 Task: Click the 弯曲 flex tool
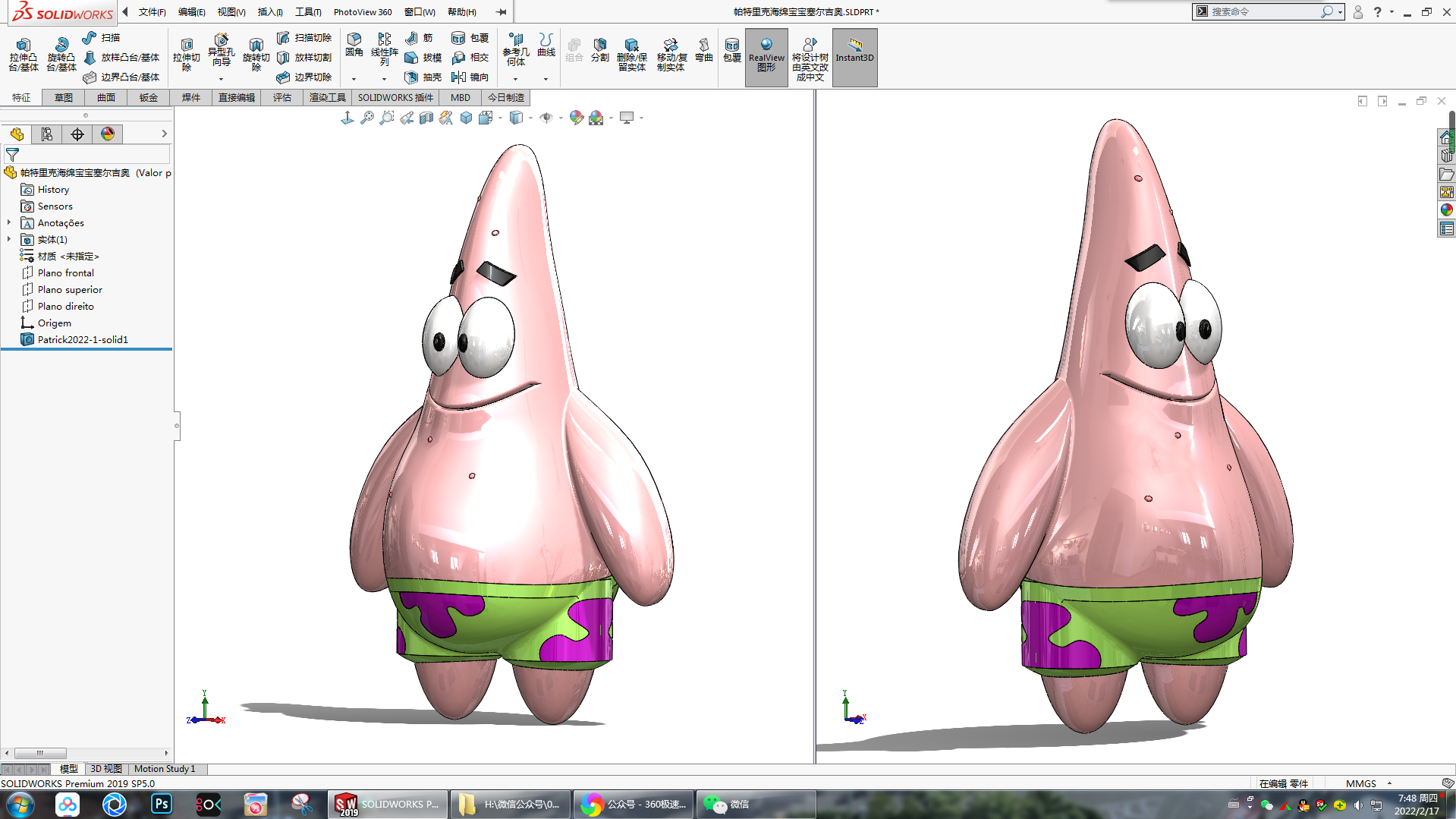(704, 50)
